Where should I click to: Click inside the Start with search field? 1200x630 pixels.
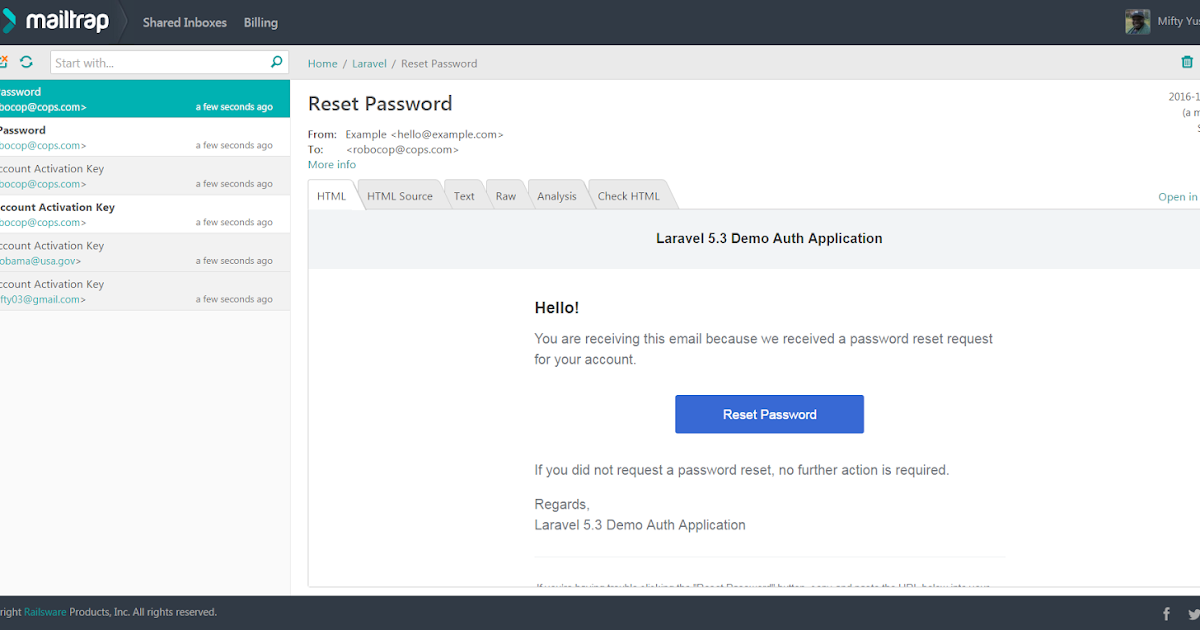150,61
